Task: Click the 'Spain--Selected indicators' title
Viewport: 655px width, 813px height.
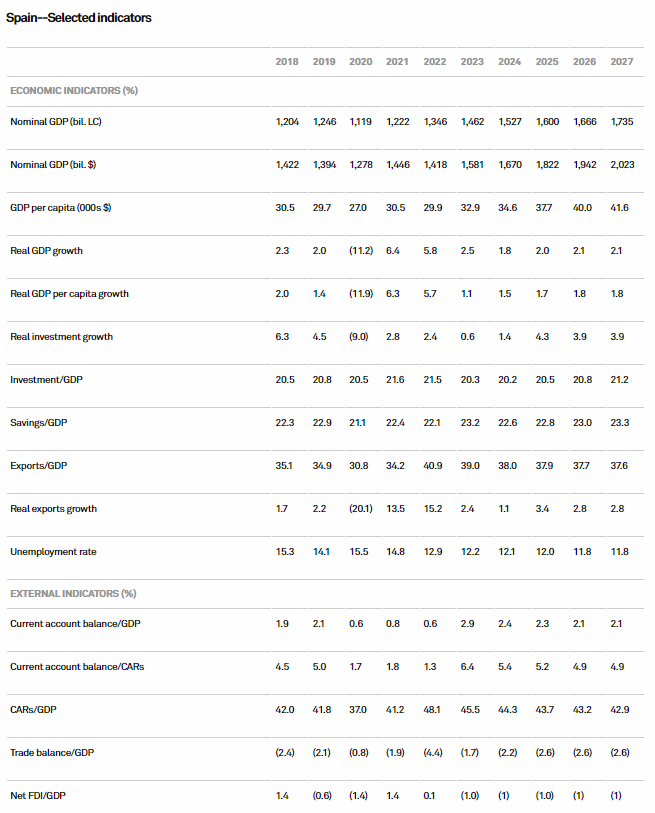Action: click(80, 18)
